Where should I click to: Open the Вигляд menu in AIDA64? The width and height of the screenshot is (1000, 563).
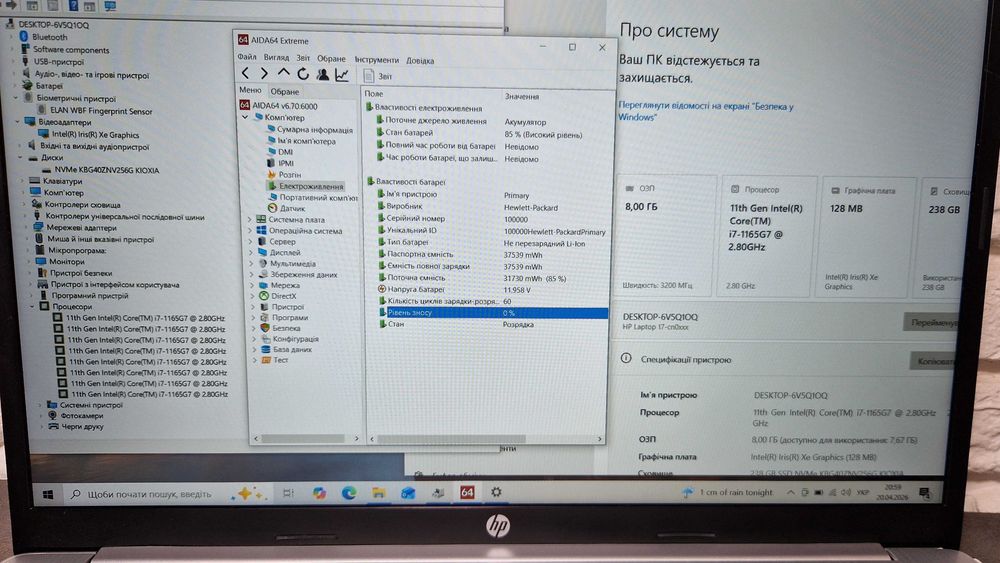pyautogui.click(x=276, y=57)
